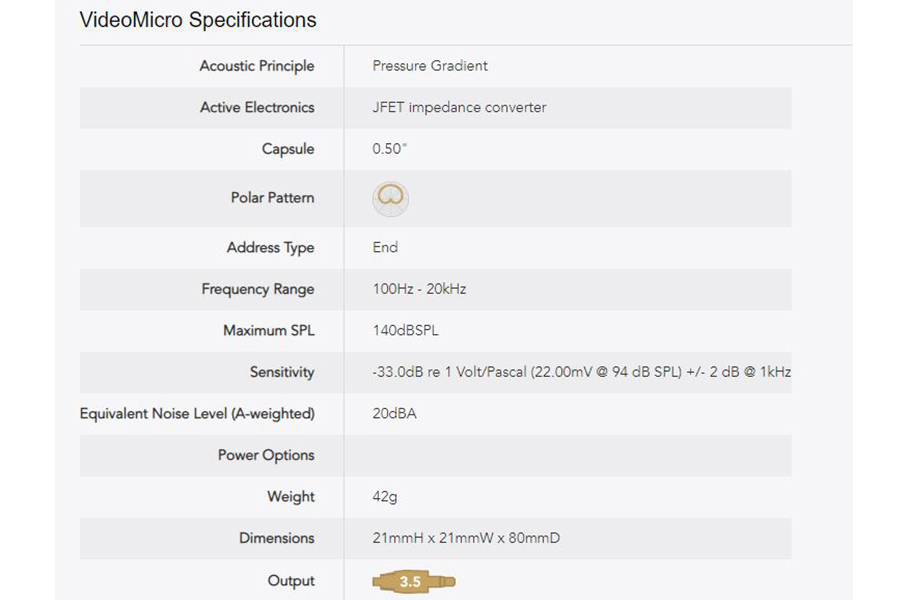Screen dimensions: 900x600
Task: Click the Capsule 0.50" value
Action: [x=389, y=149]
